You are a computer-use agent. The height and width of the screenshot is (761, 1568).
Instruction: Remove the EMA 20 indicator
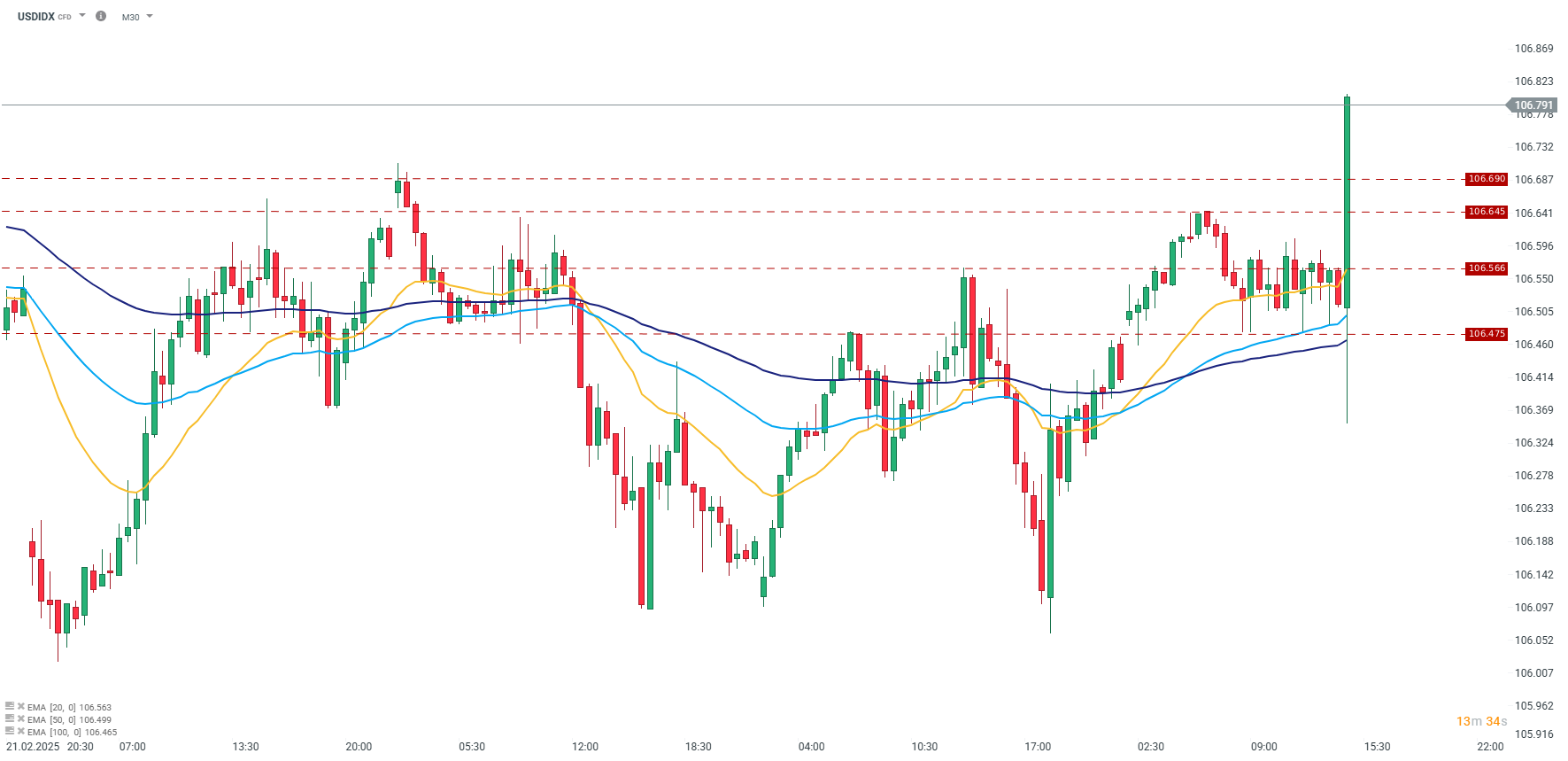point(21,707)
